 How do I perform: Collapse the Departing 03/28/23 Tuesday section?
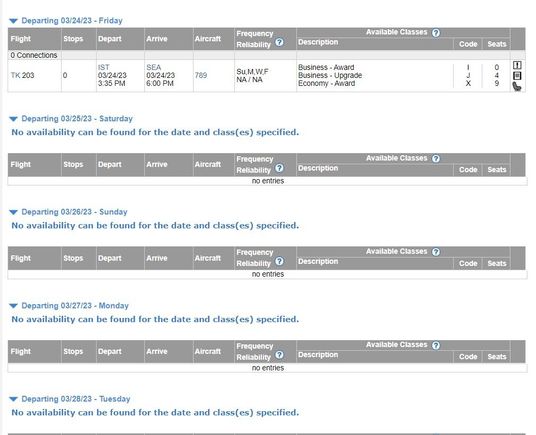(13, 399)
